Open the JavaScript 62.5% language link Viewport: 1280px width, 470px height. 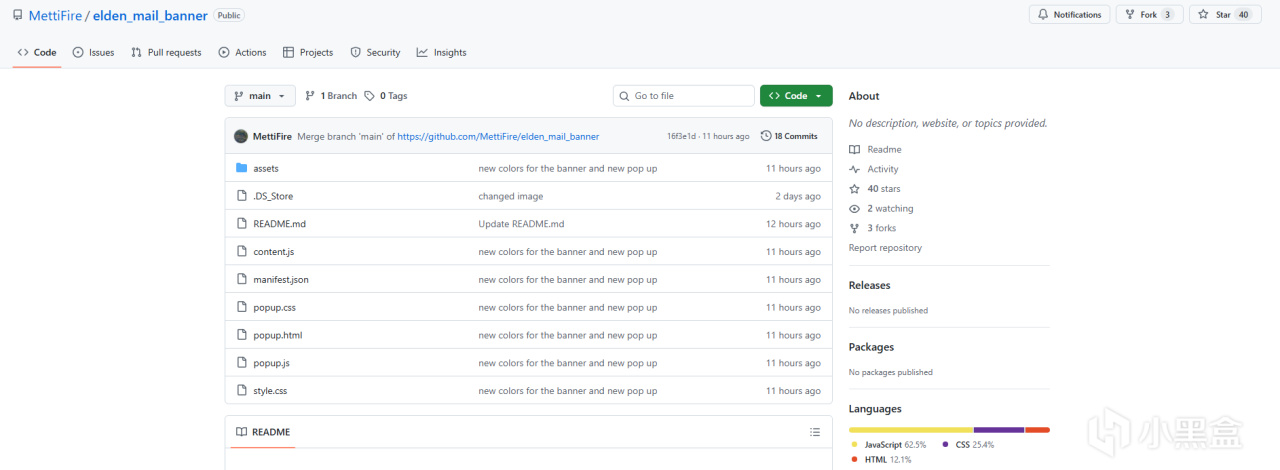coord(889,444)
